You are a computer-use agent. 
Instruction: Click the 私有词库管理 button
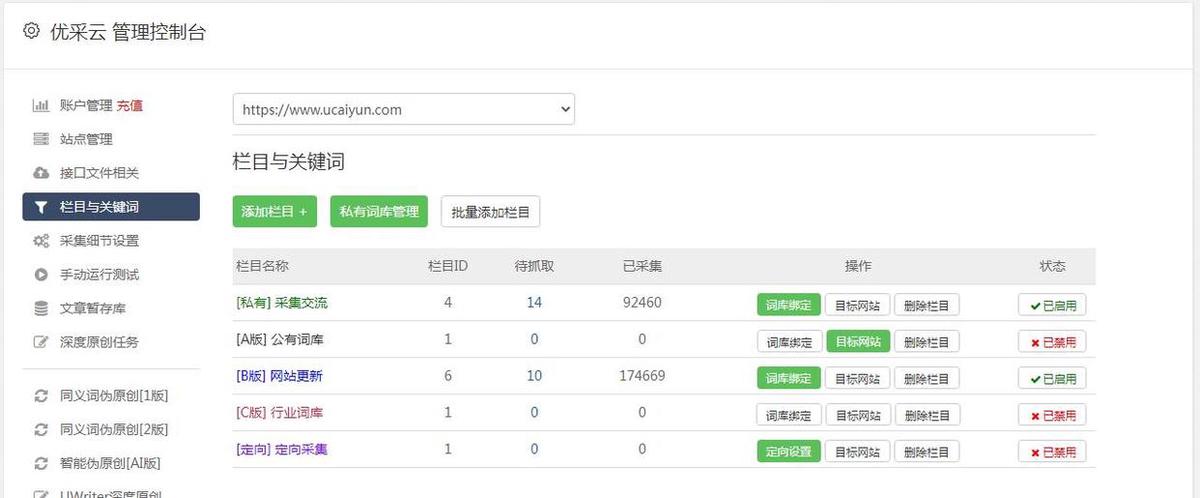click(x=379, y=212)
